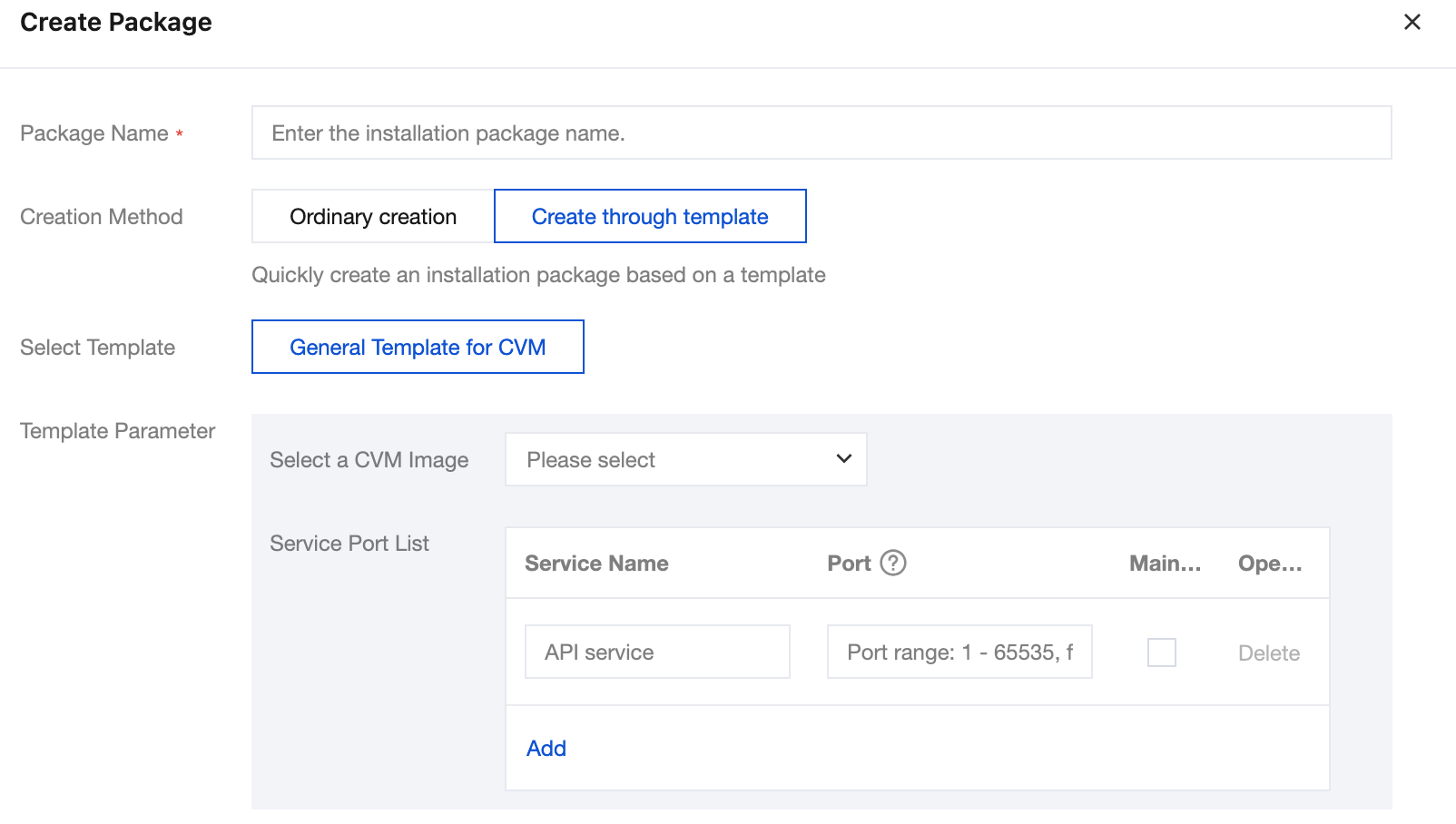Screen dimensions: 1456x824
Task: Click the Package Name label
Action: tap(94, 133)
